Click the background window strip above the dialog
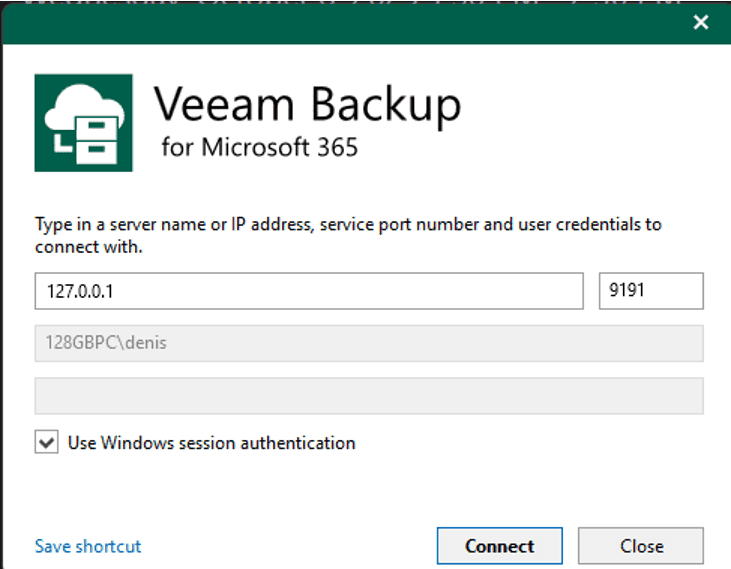 click(300, 3)
